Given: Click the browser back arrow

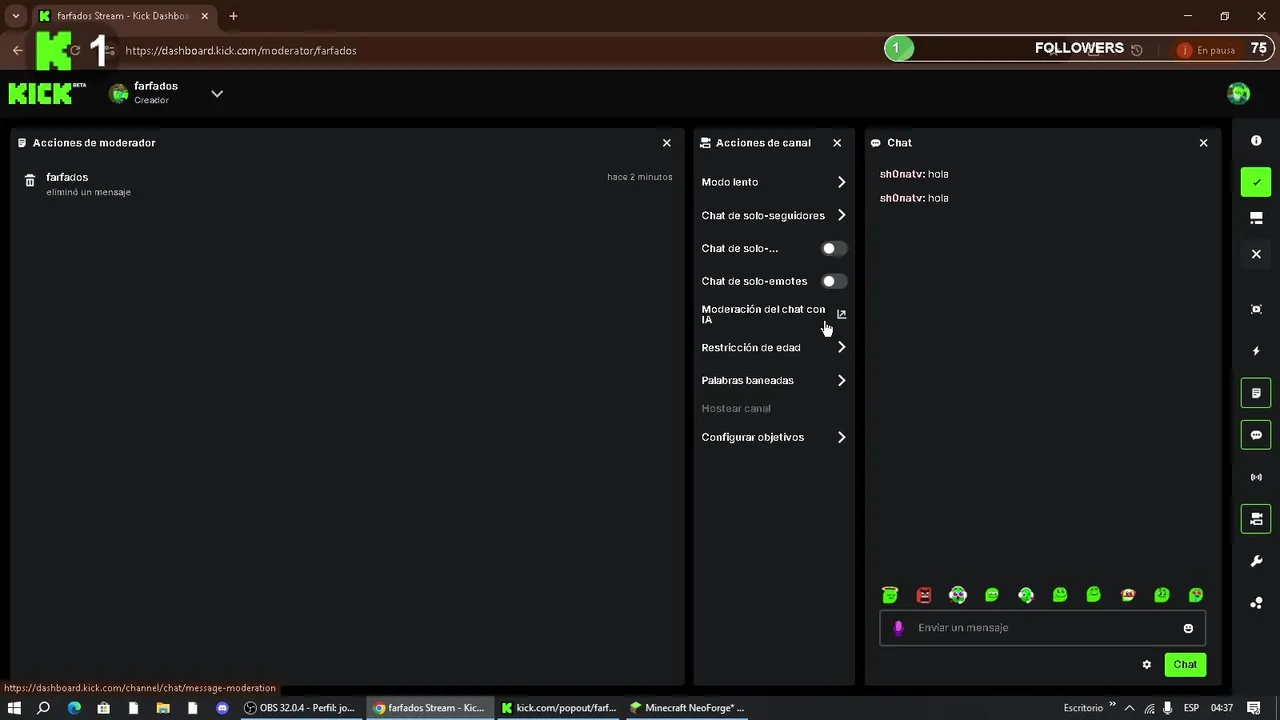Looking at the screenshot, I should pos(17,50).
